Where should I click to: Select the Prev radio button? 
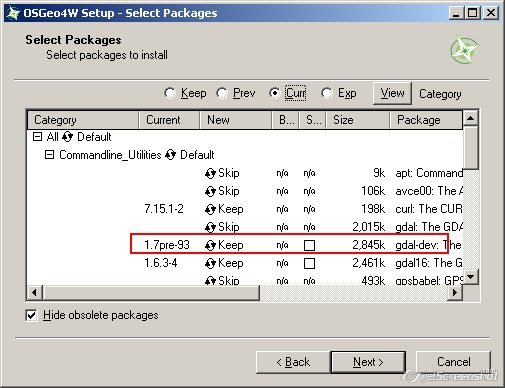(222, 93)
